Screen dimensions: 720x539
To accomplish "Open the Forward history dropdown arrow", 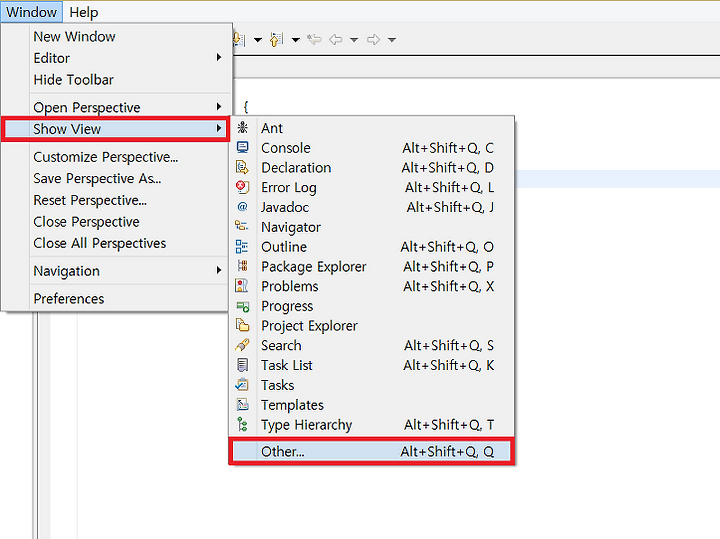I will [391, 40].
